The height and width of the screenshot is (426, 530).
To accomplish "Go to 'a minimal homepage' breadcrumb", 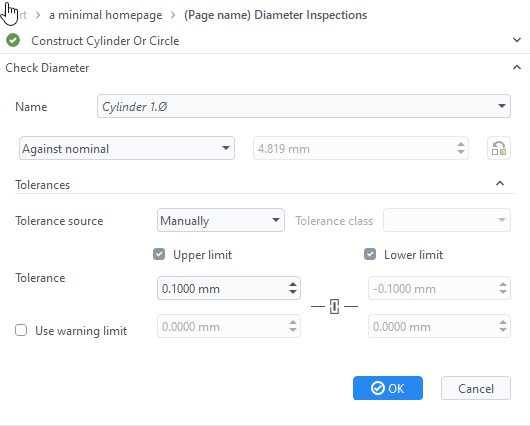I will point(105,15).
